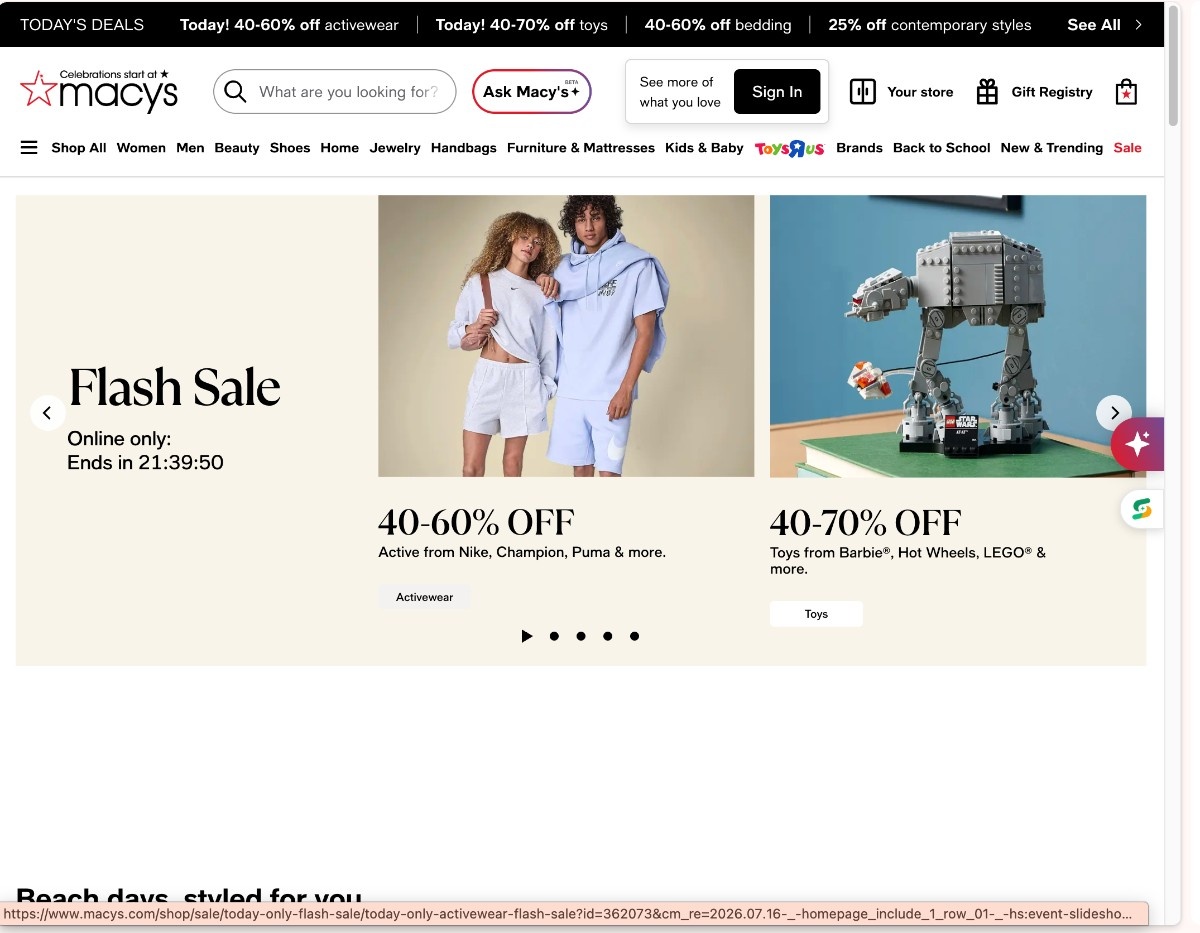
Task: Open 40-60% off bedding deal link
Action: (x=718, y=25)
